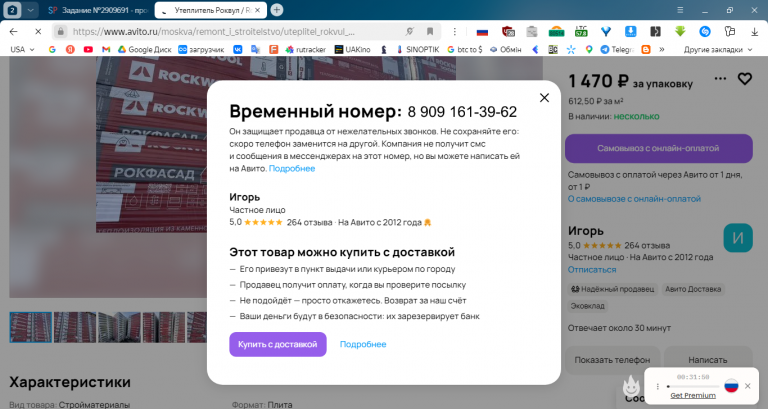
Task: Click 'Надёжный продавец' badge
Action: pos(612,289)
